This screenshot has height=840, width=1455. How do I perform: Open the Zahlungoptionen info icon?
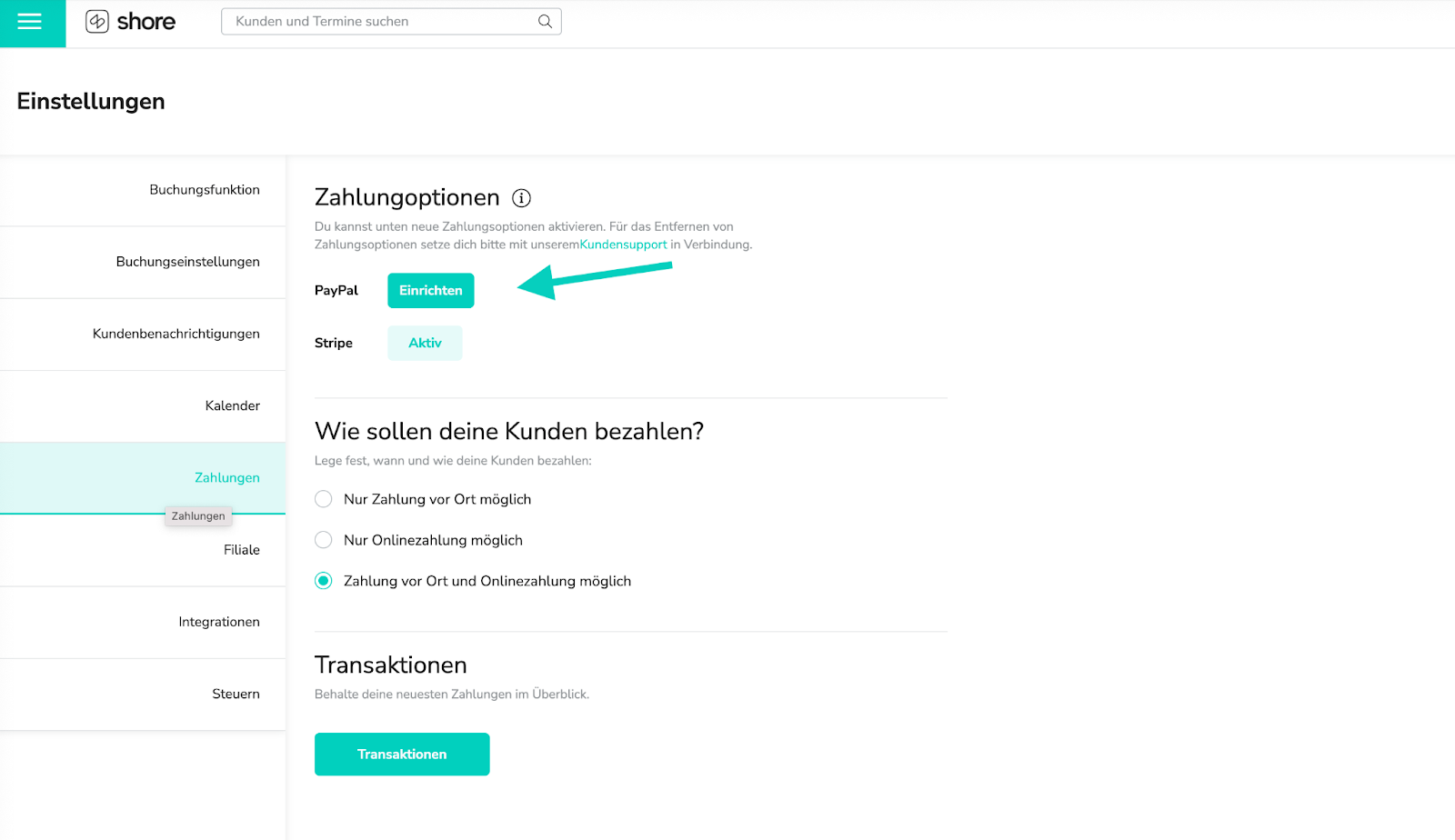click(x=521, y=198)
